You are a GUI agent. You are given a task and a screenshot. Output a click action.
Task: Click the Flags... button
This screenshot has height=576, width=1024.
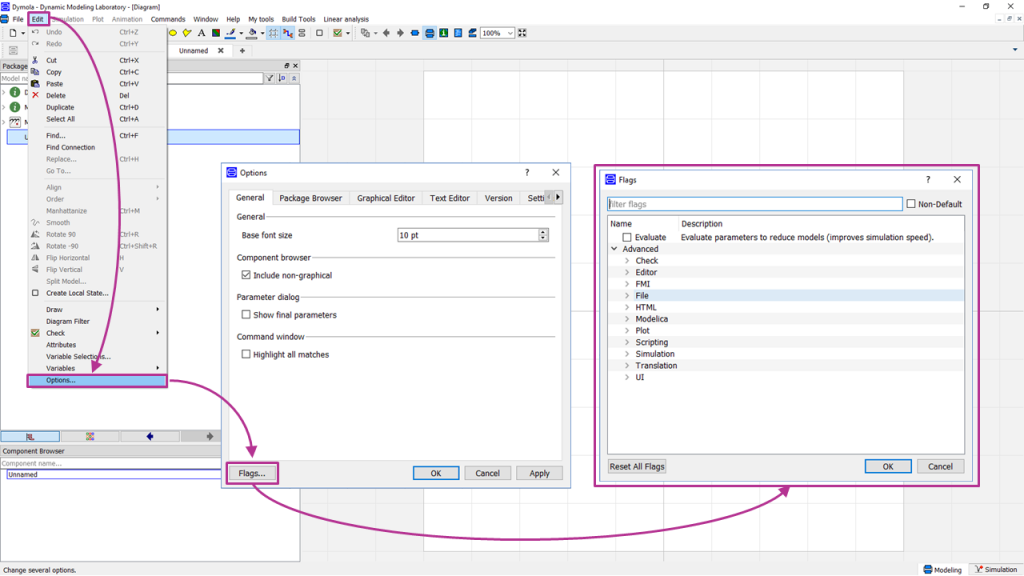[252, 473]
